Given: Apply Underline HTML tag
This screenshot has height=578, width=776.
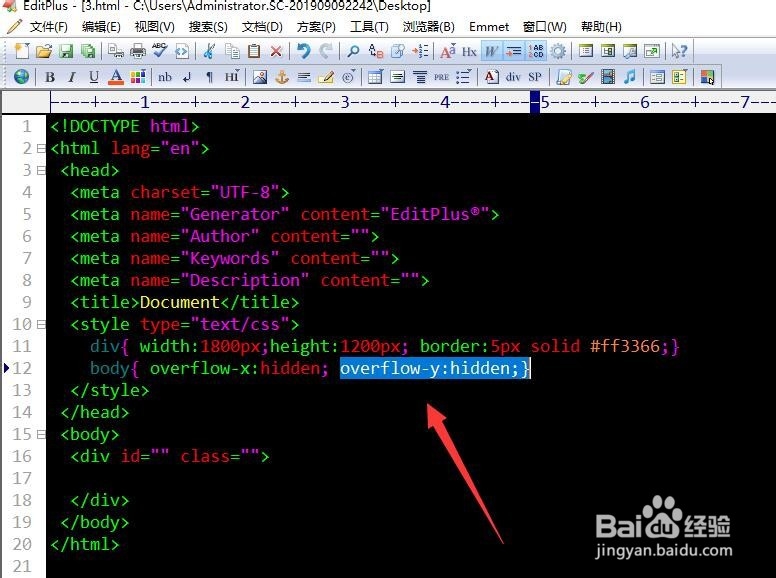Looking at the screenshot, I should point(94,77).
